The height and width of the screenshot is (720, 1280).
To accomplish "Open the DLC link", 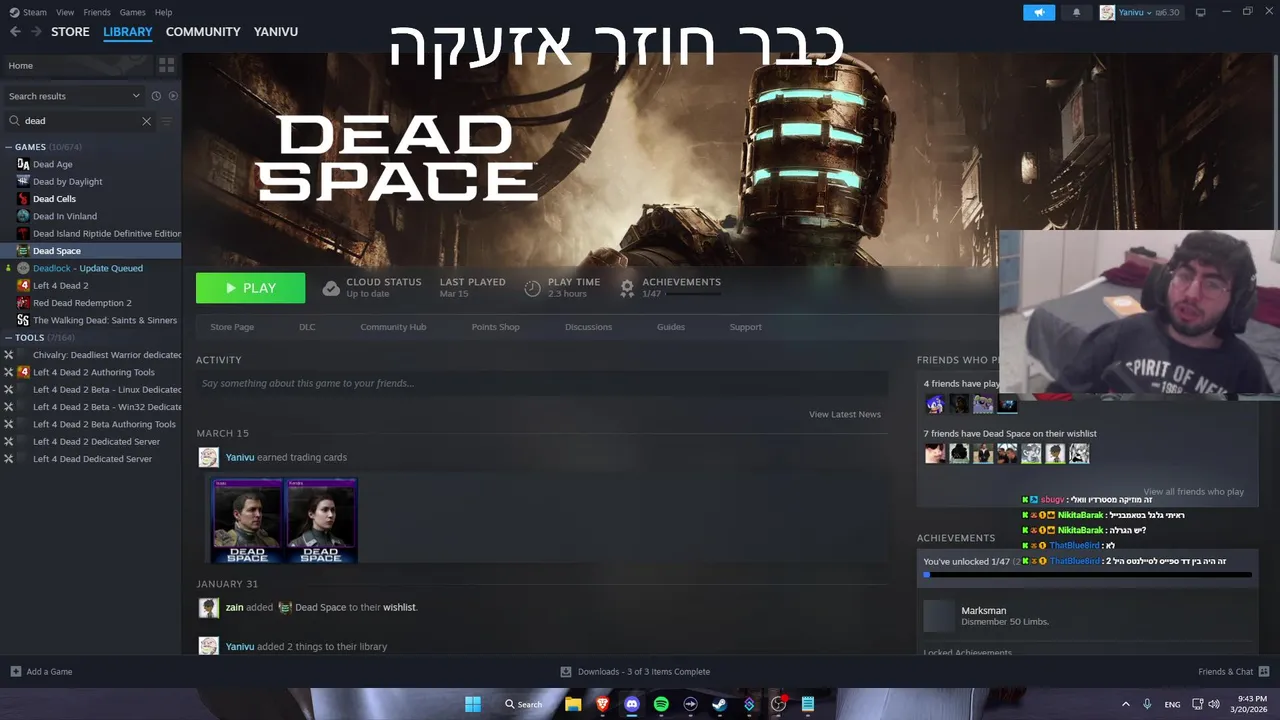I will [x=307, y=327].
